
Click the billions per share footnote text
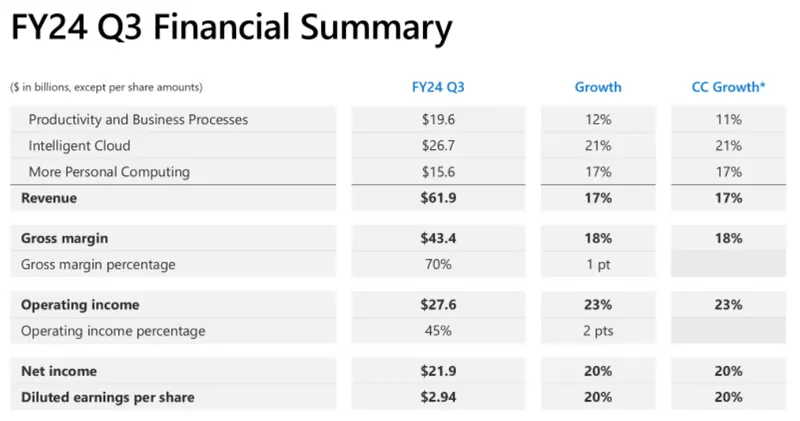[x=107, y=88]
